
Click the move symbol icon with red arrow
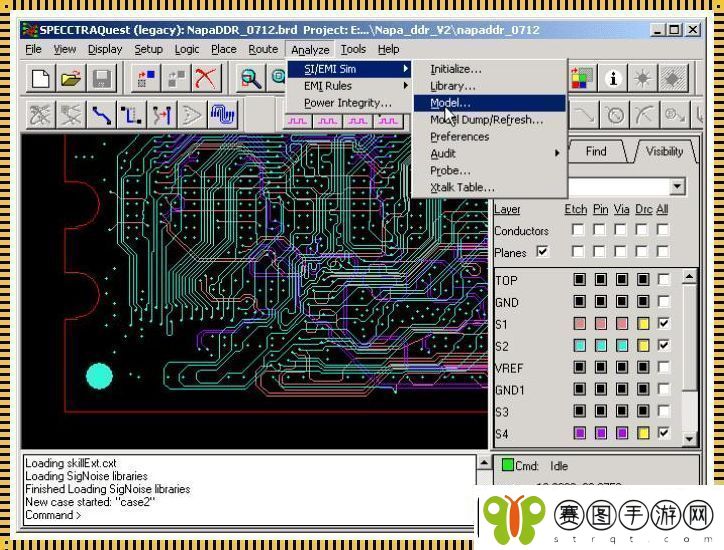(146, 78)
